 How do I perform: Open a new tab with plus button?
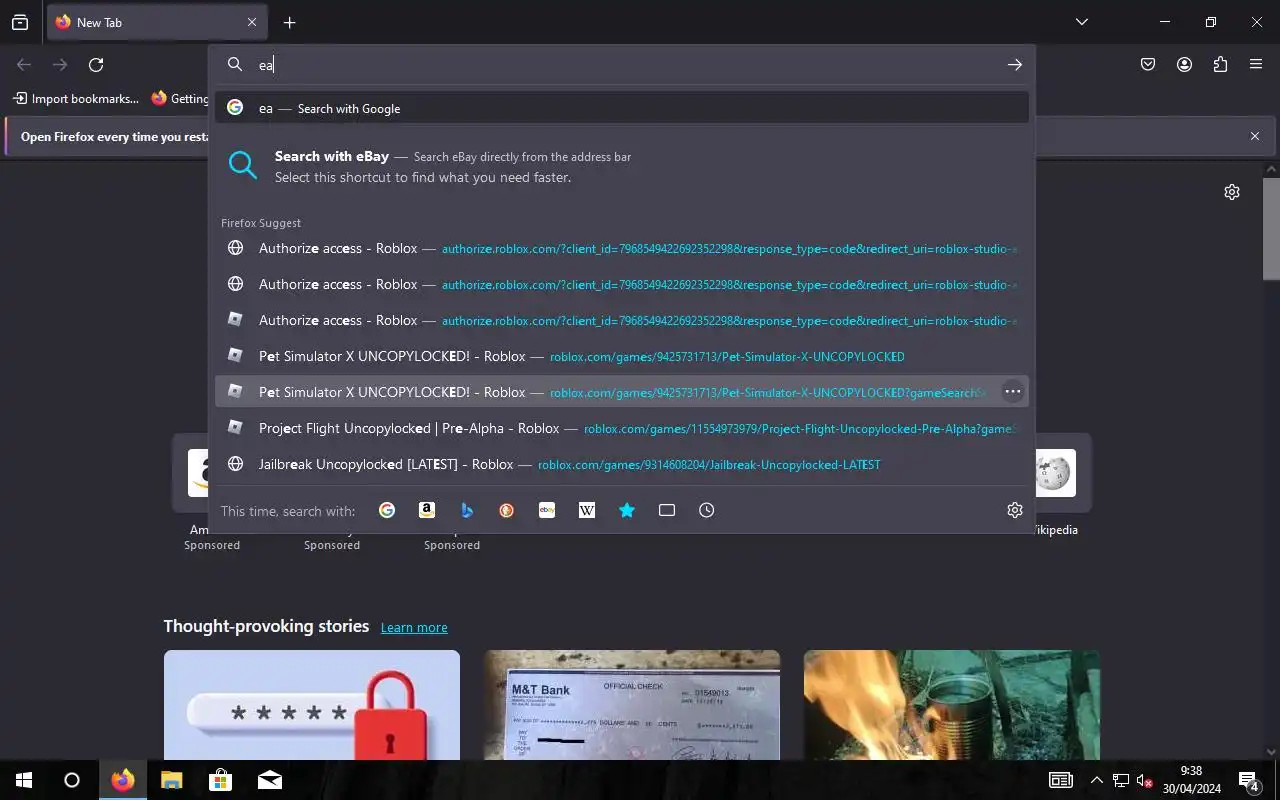tap(289, 22)
